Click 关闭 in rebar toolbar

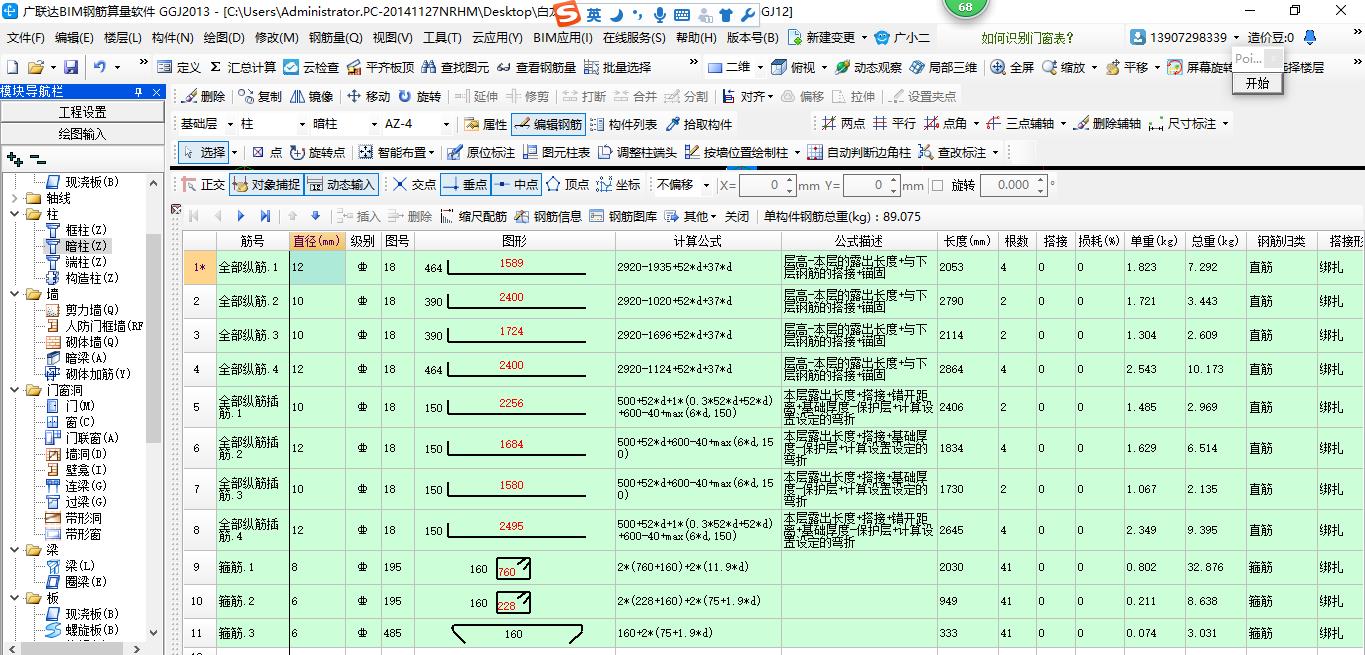pos(737,216)
